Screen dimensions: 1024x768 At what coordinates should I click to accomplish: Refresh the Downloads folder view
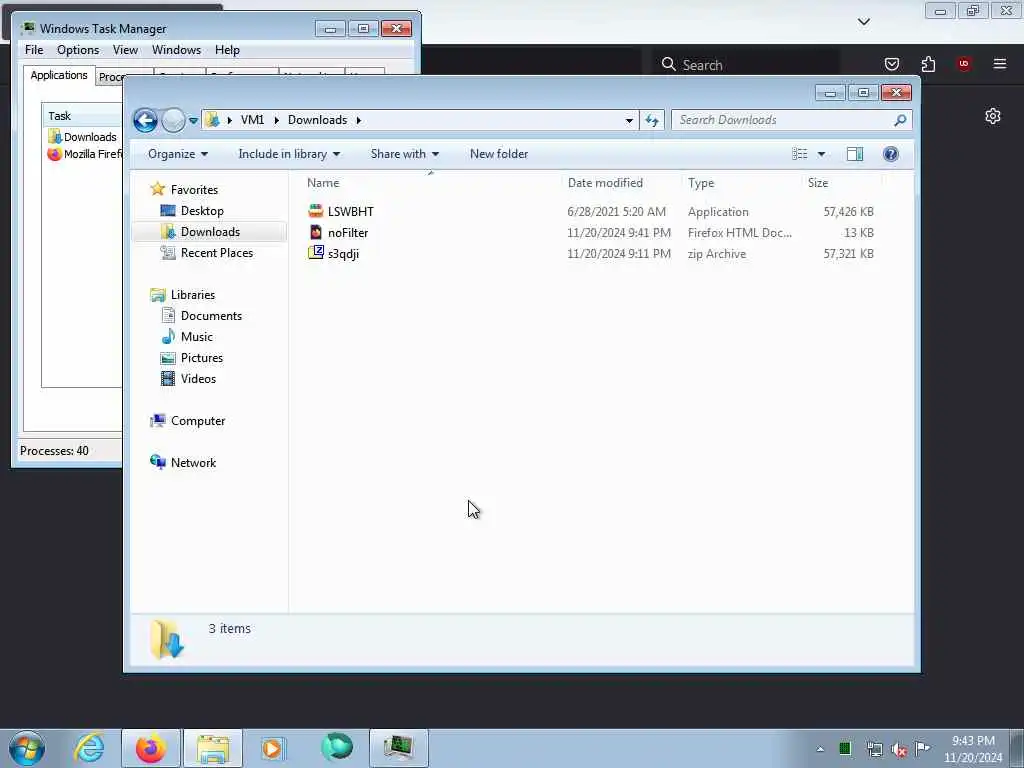click(652, 120)
